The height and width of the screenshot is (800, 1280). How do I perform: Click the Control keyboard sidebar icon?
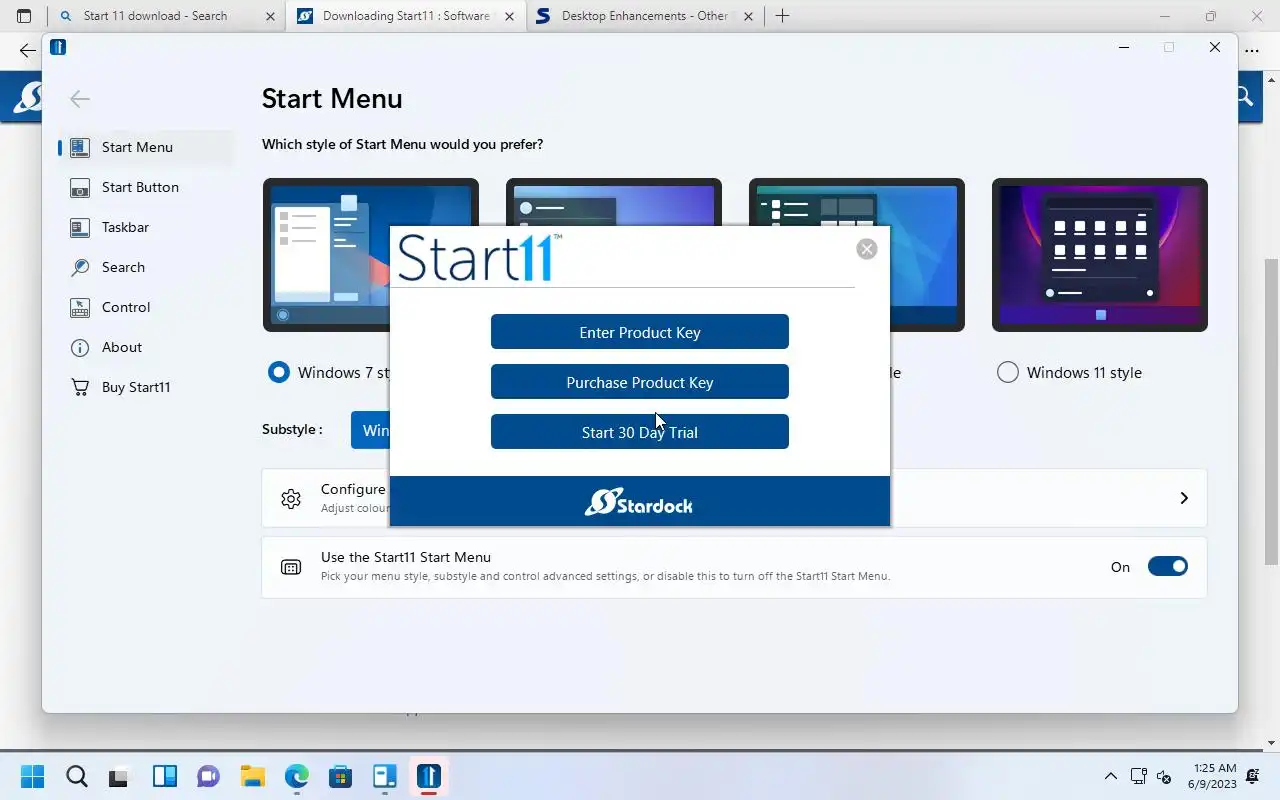pos(80,307)
